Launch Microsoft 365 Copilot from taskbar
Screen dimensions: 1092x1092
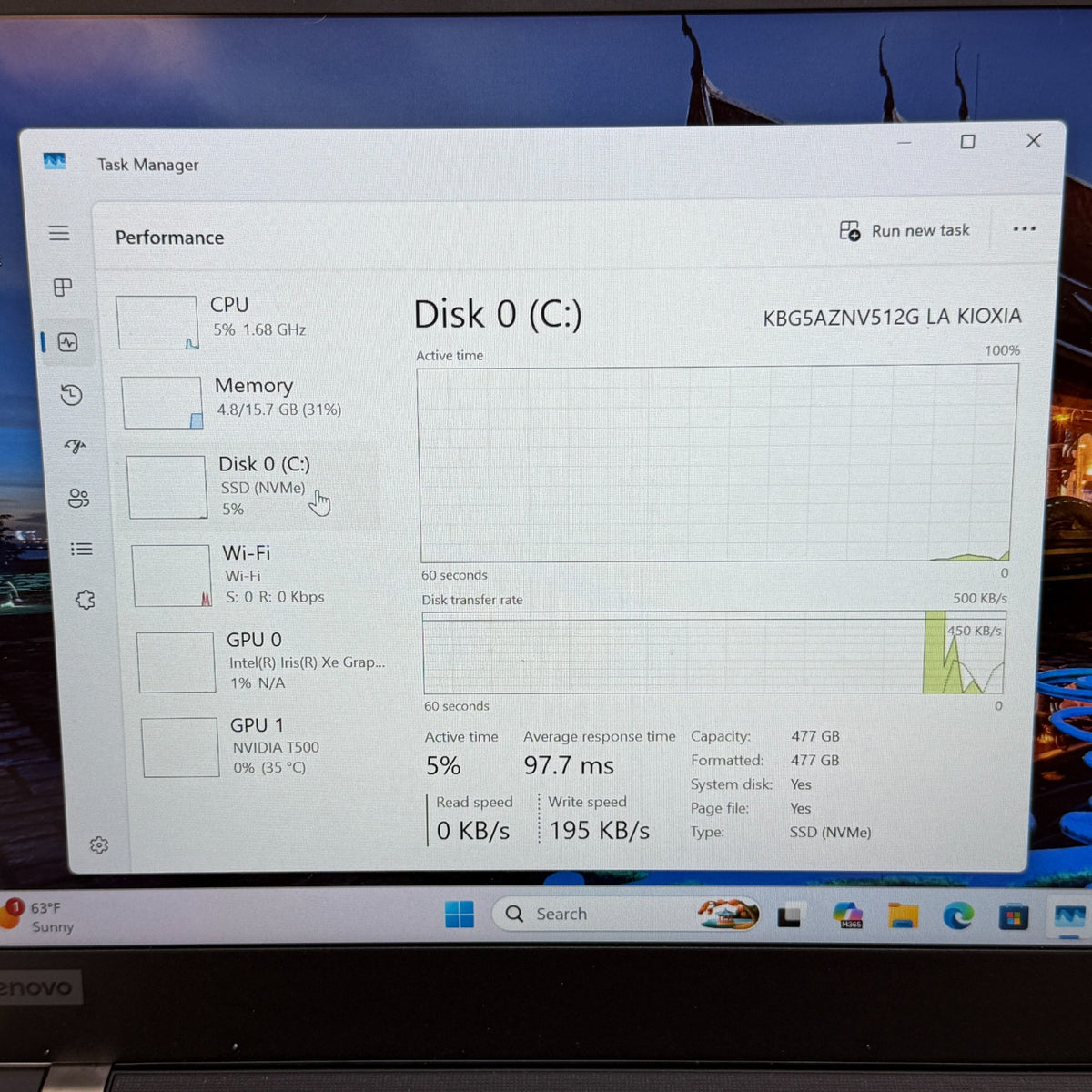point(847,915)
